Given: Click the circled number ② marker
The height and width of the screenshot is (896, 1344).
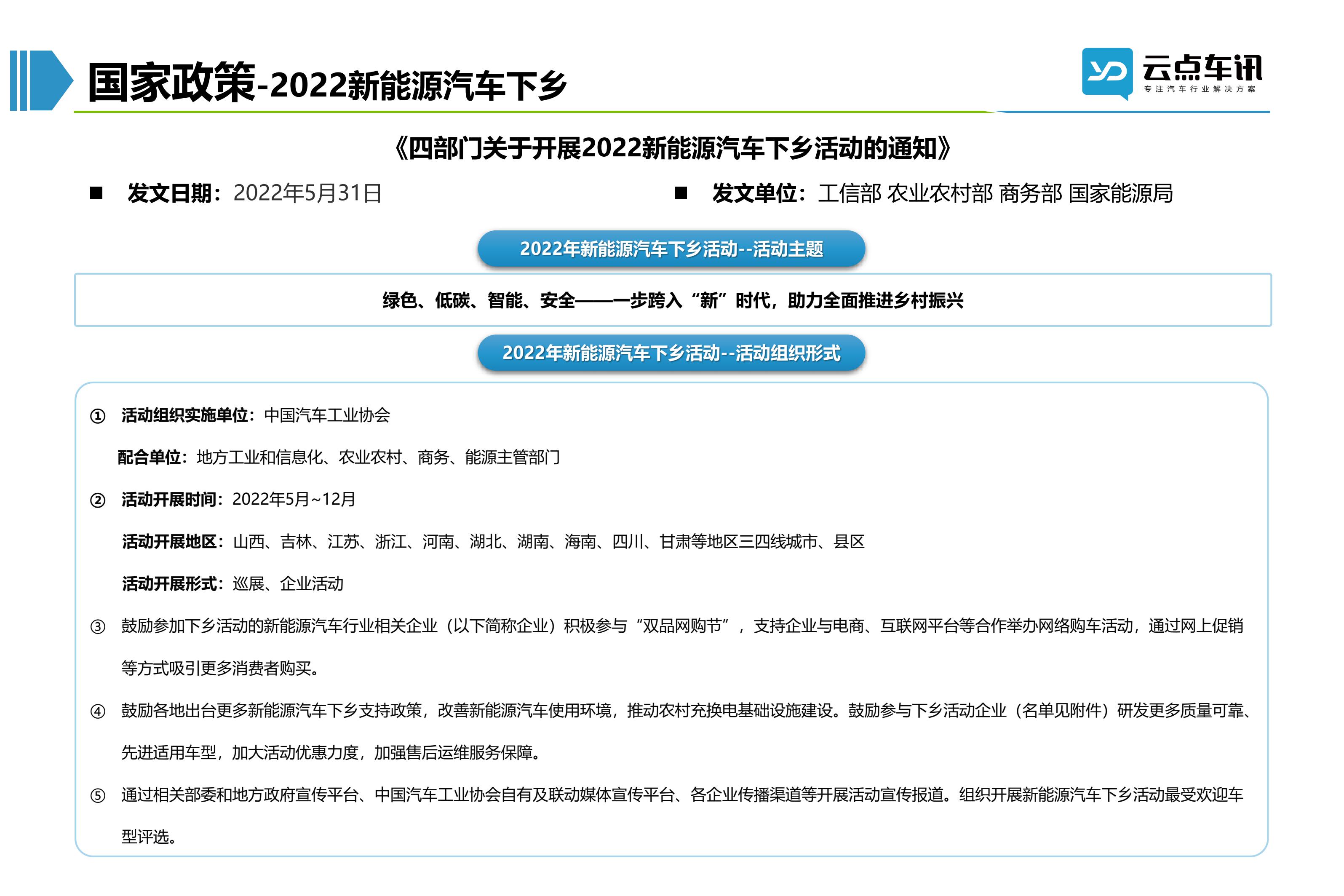Looking at the screenshot, I should tap(98, 500).
